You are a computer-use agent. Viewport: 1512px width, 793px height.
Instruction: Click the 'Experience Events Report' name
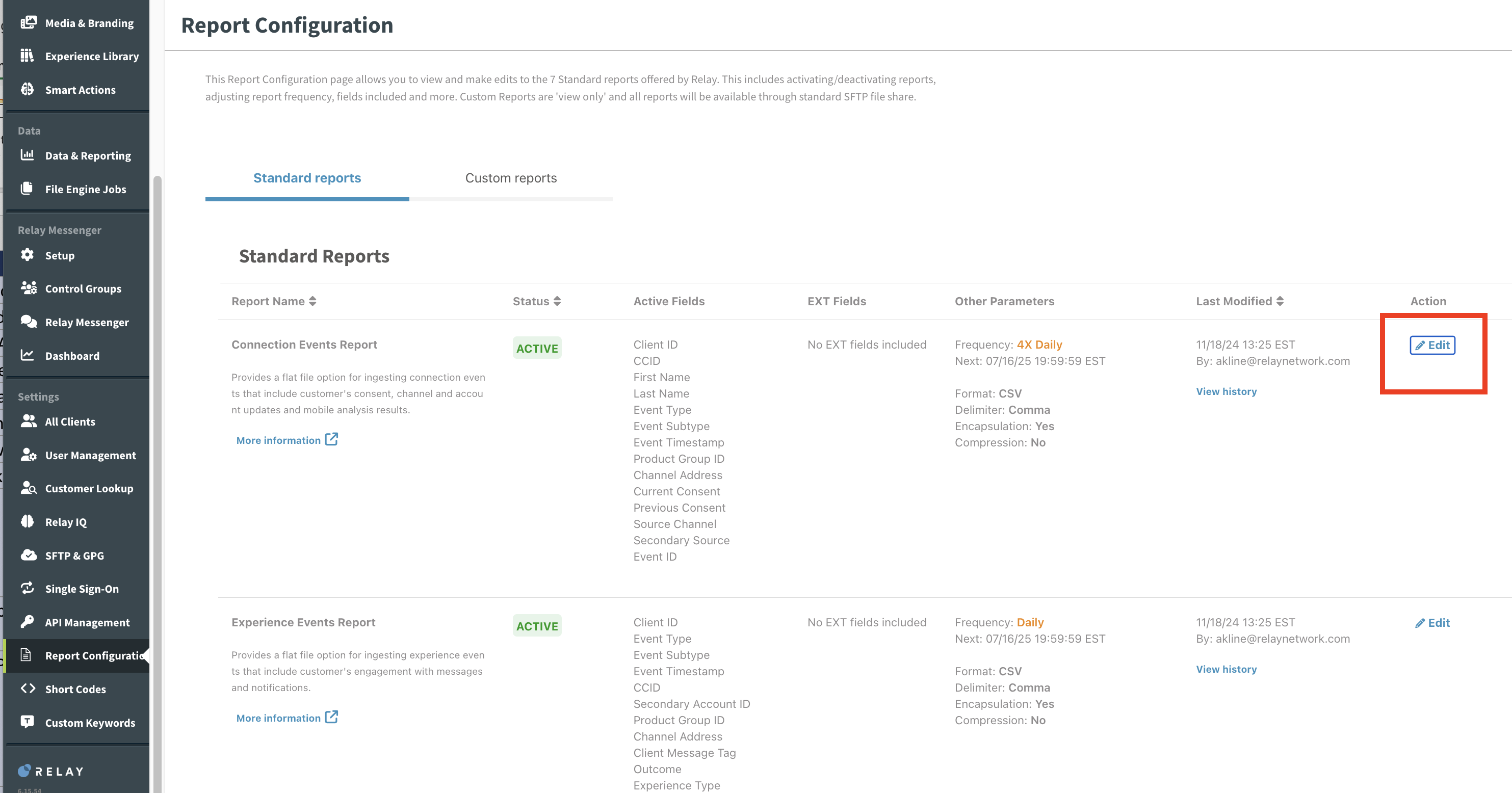(303, 622)
